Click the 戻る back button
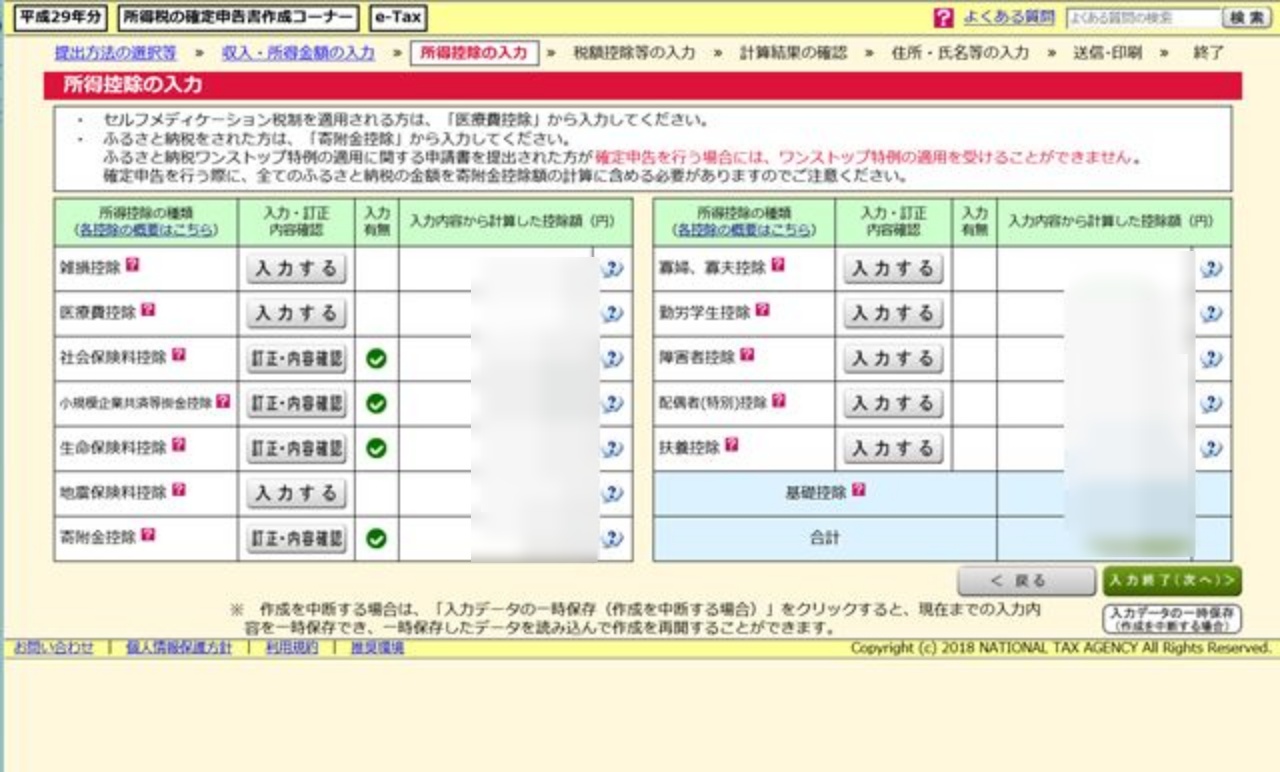The width and height of the screenshot is (1280, 772). point(1026,581)
